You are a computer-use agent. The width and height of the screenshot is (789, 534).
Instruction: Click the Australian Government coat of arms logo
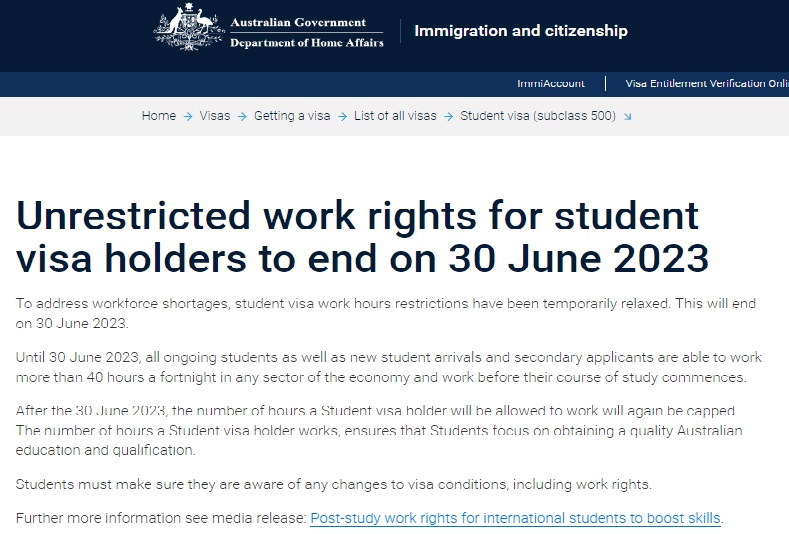[x=189, y=27]
